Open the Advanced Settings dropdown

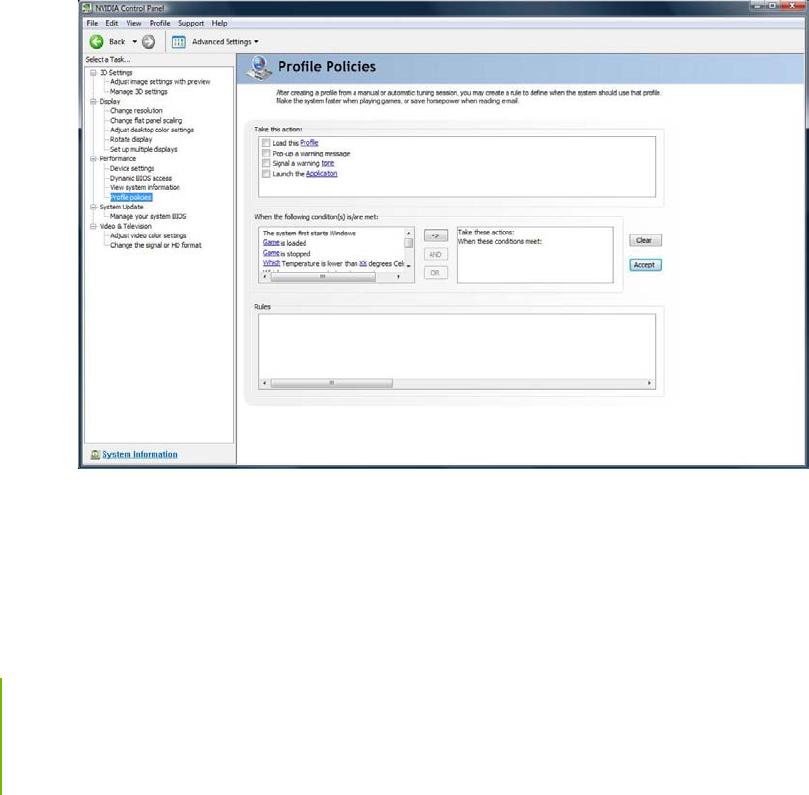225,42
